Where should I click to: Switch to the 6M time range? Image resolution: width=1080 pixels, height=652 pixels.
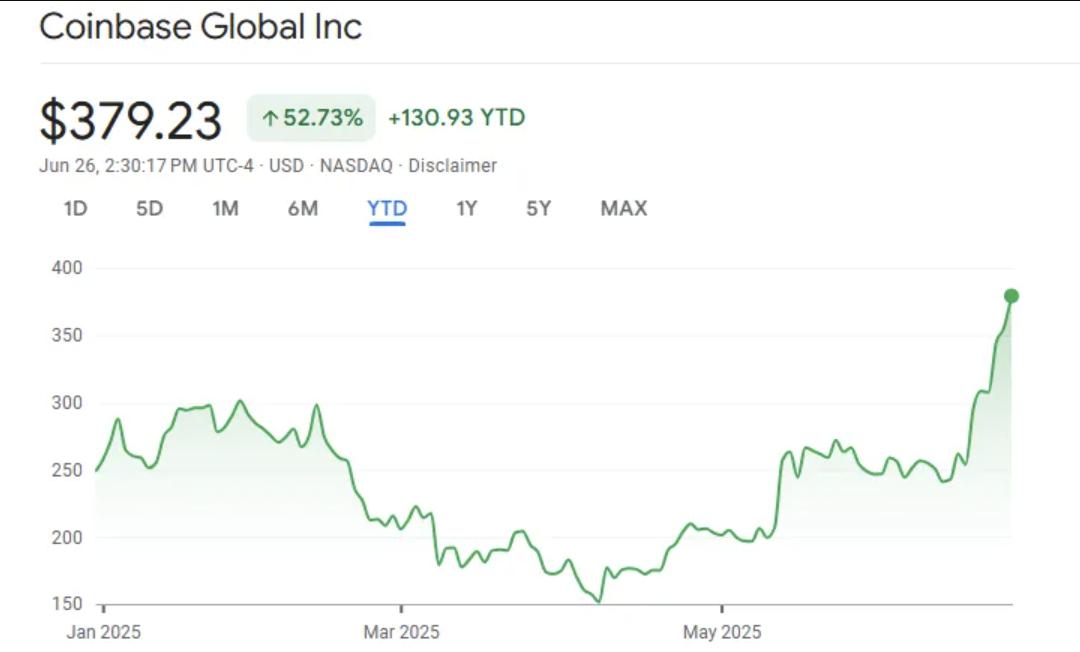tap(304, 209)
